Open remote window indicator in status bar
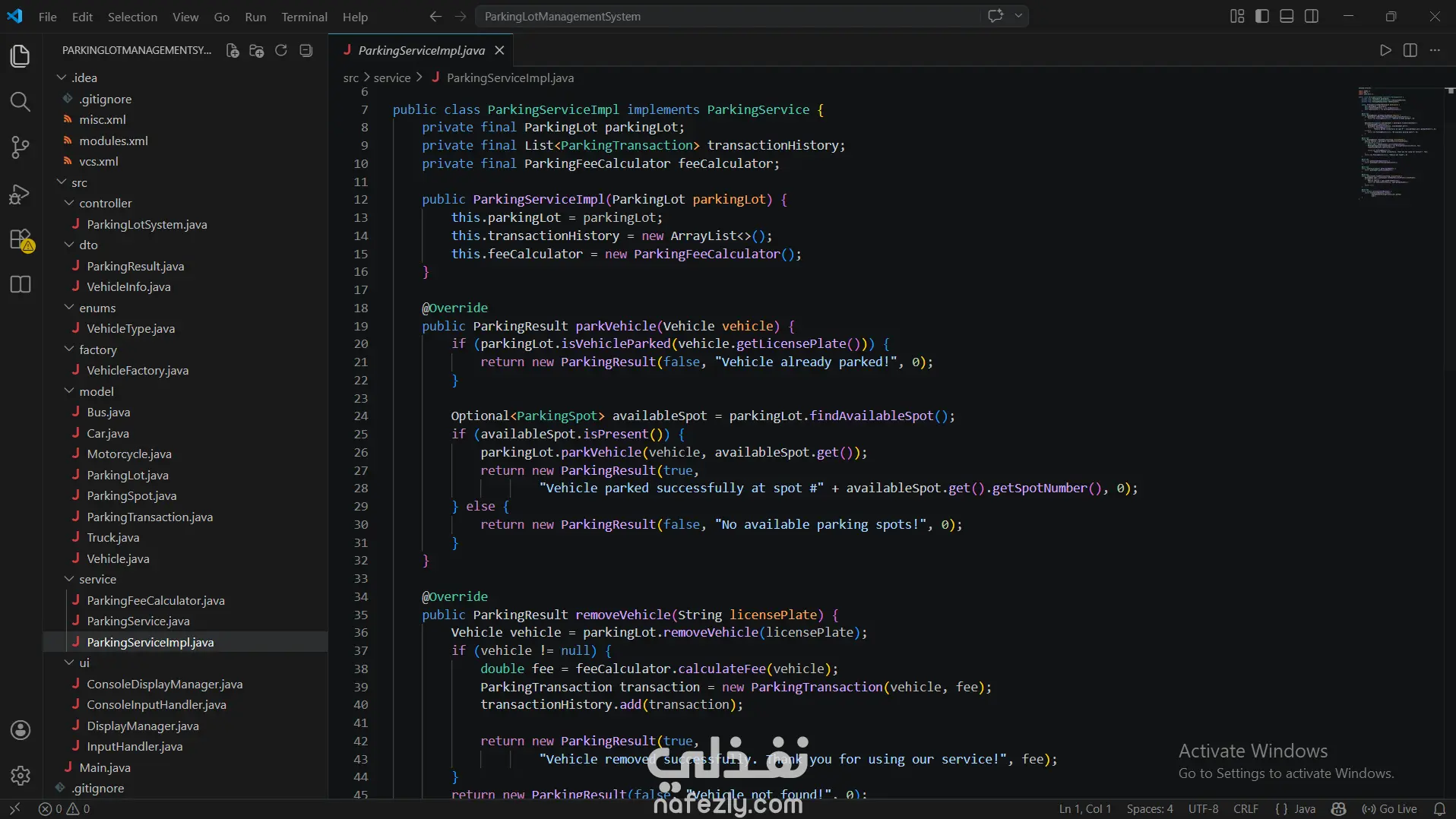Viewport: 1456px width, 819px height. pos(14,809)
